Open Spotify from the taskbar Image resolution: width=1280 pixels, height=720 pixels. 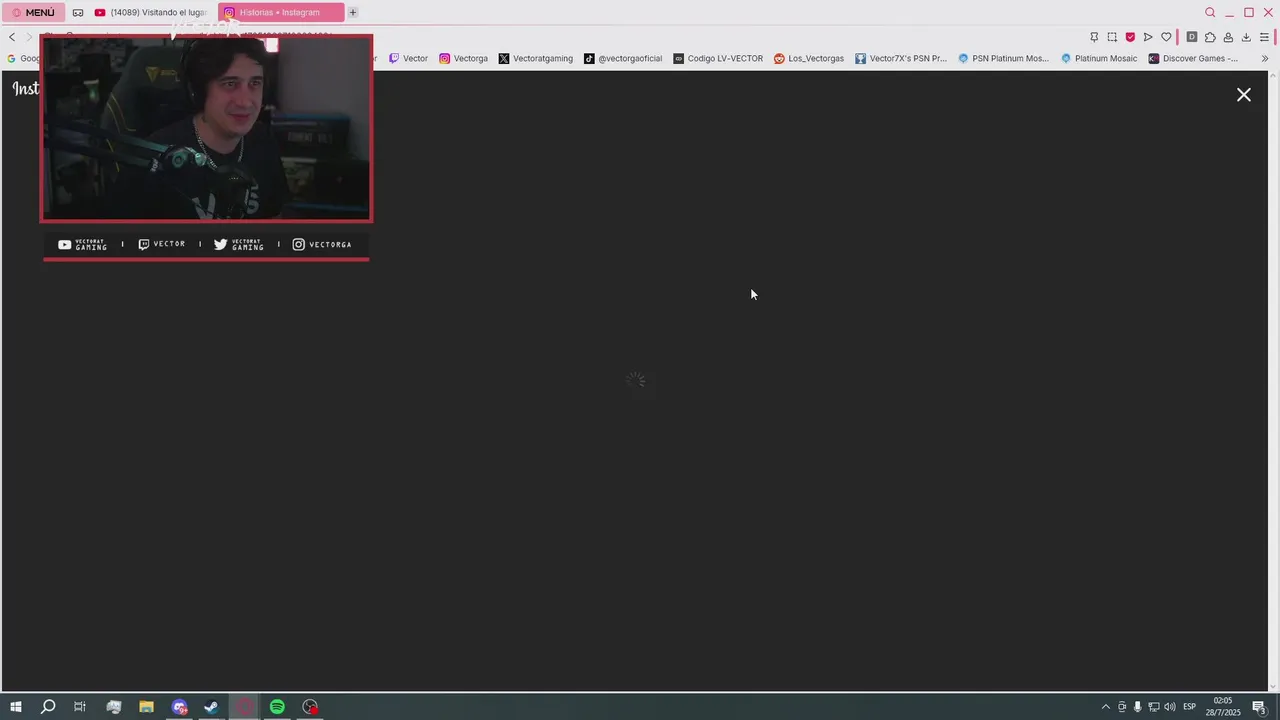(x=277, y=707)
